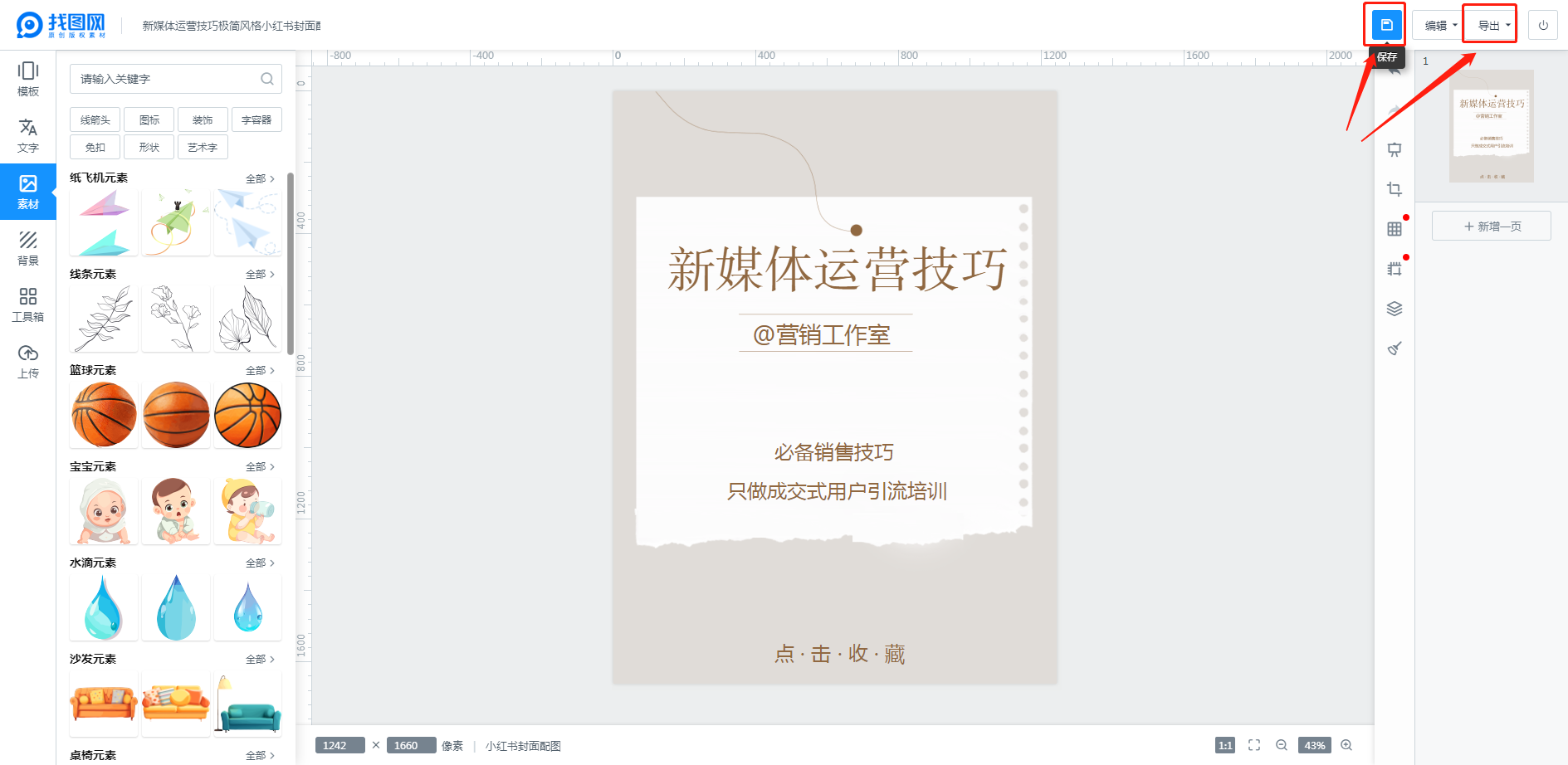Expand all 宝宝元素 items
The image size is (1568, 765).
260,467
